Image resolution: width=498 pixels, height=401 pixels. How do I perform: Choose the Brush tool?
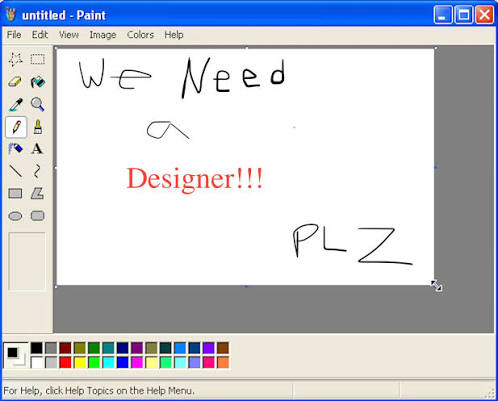37,127
